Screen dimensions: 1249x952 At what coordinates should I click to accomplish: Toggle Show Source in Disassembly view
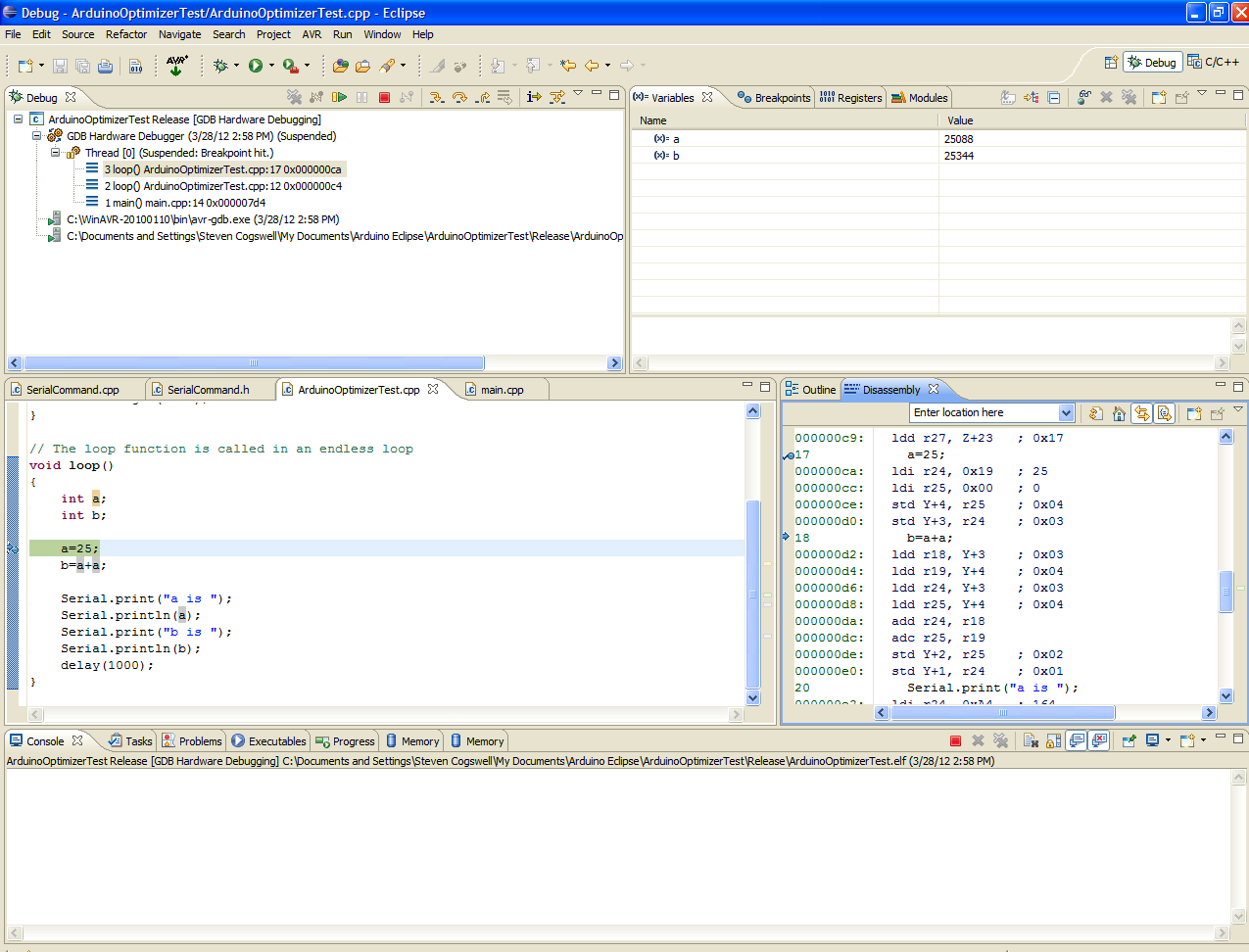coord(1164,413)
